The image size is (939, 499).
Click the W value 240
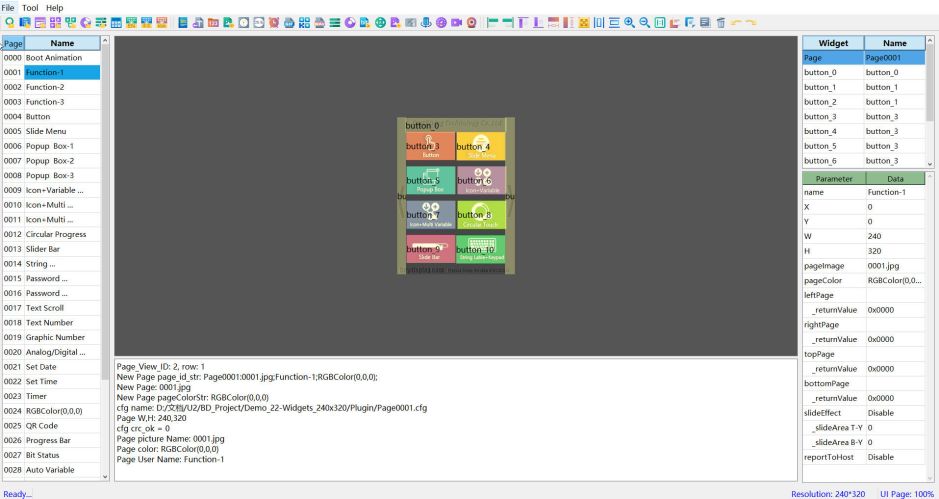point(895,236)
